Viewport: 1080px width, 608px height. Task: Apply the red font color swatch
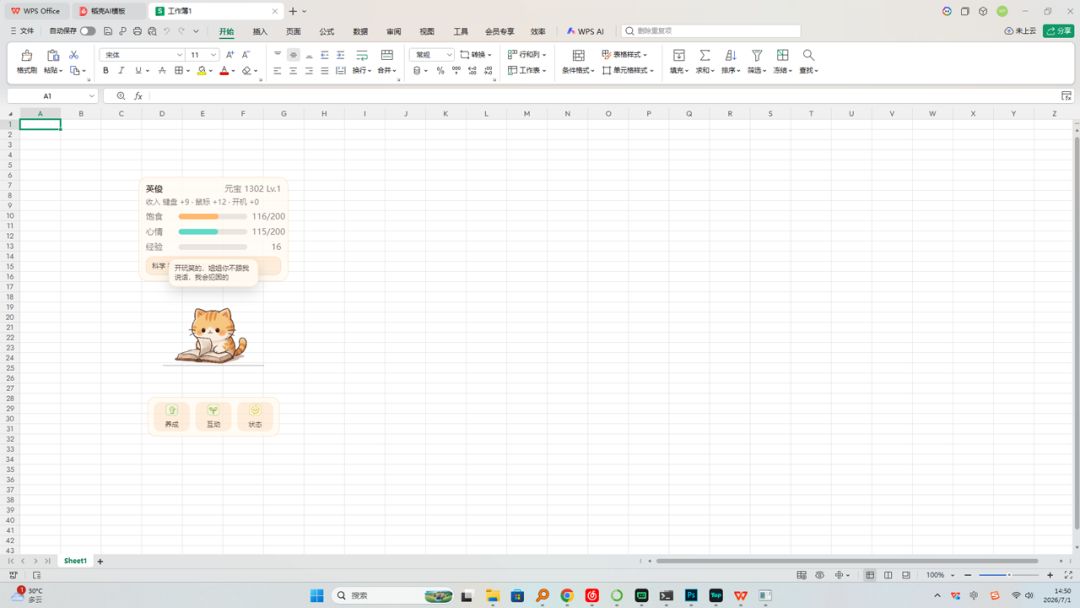pyautogui.click(x=224, y=70)
